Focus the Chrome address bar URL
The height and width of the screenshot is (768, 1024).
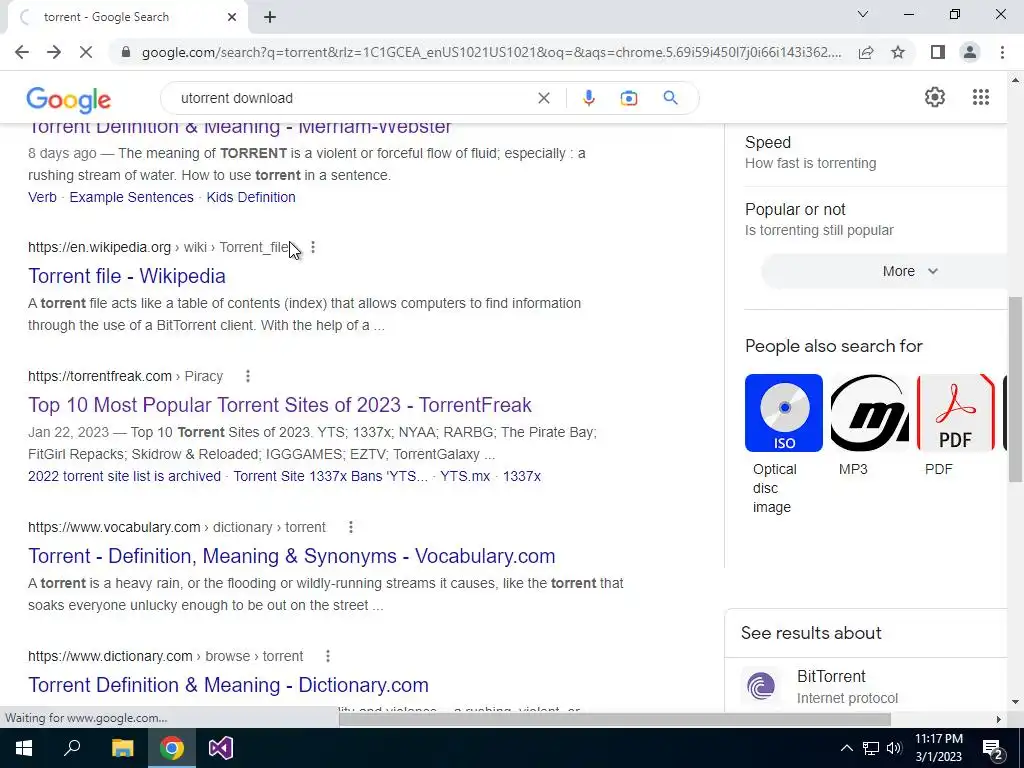pyautogui.click(x=491, y=52)
